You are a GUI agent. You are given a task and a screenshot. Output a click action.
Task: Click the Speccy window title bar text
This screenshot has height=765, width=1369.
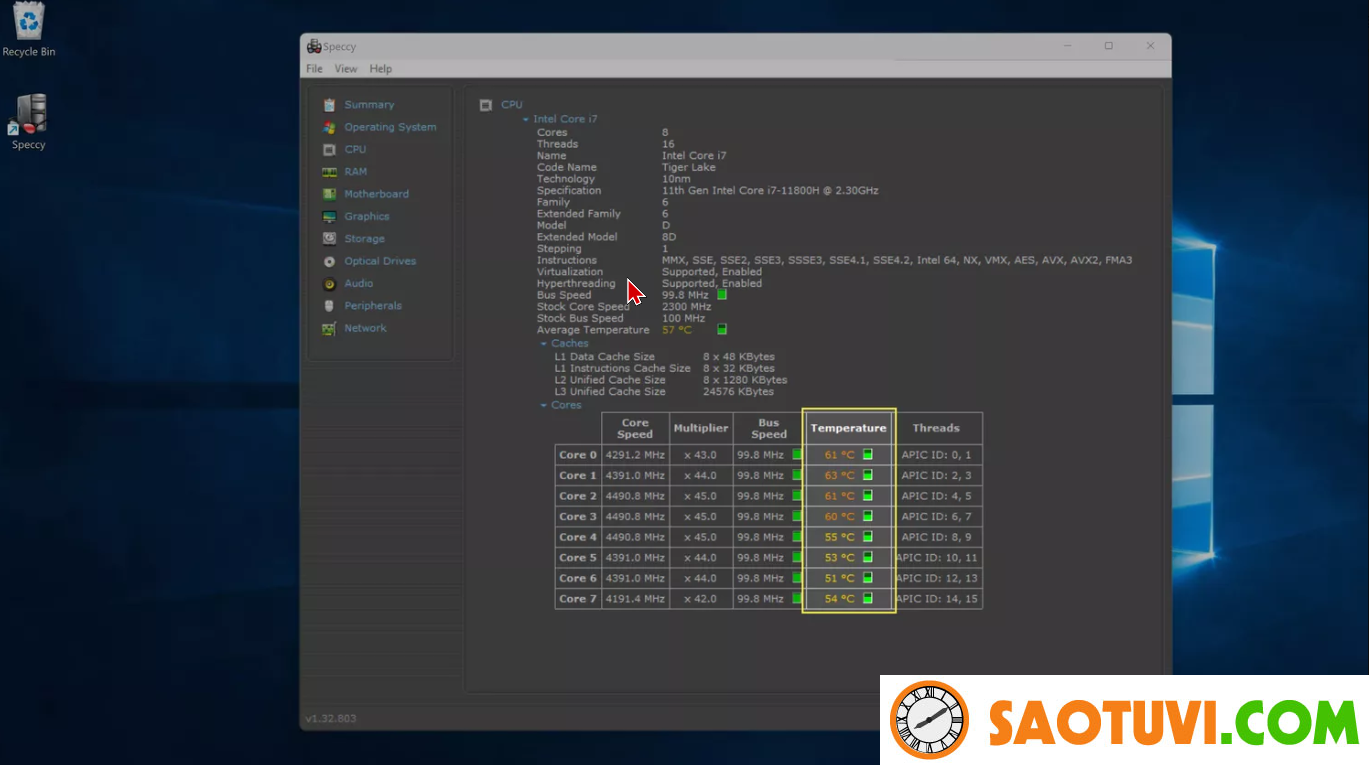click(x=340, y=47)
